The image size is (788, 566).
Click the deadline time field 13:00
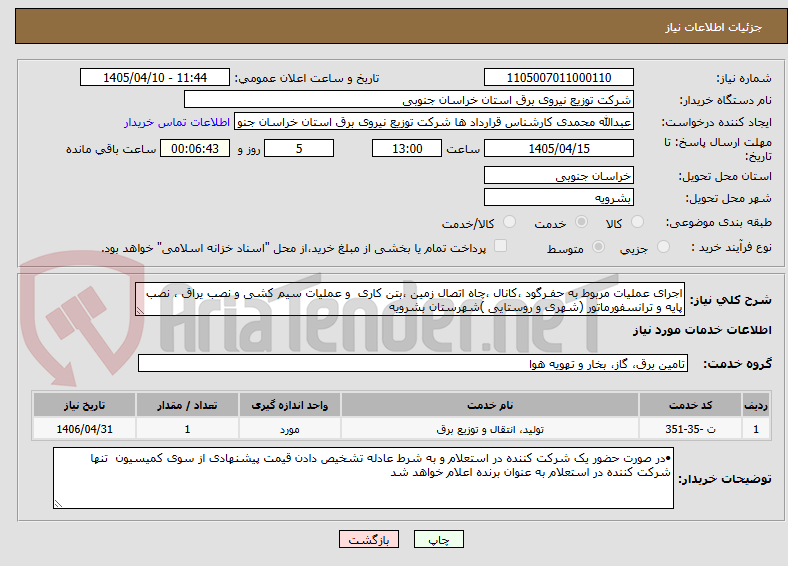tap(407, 148)
